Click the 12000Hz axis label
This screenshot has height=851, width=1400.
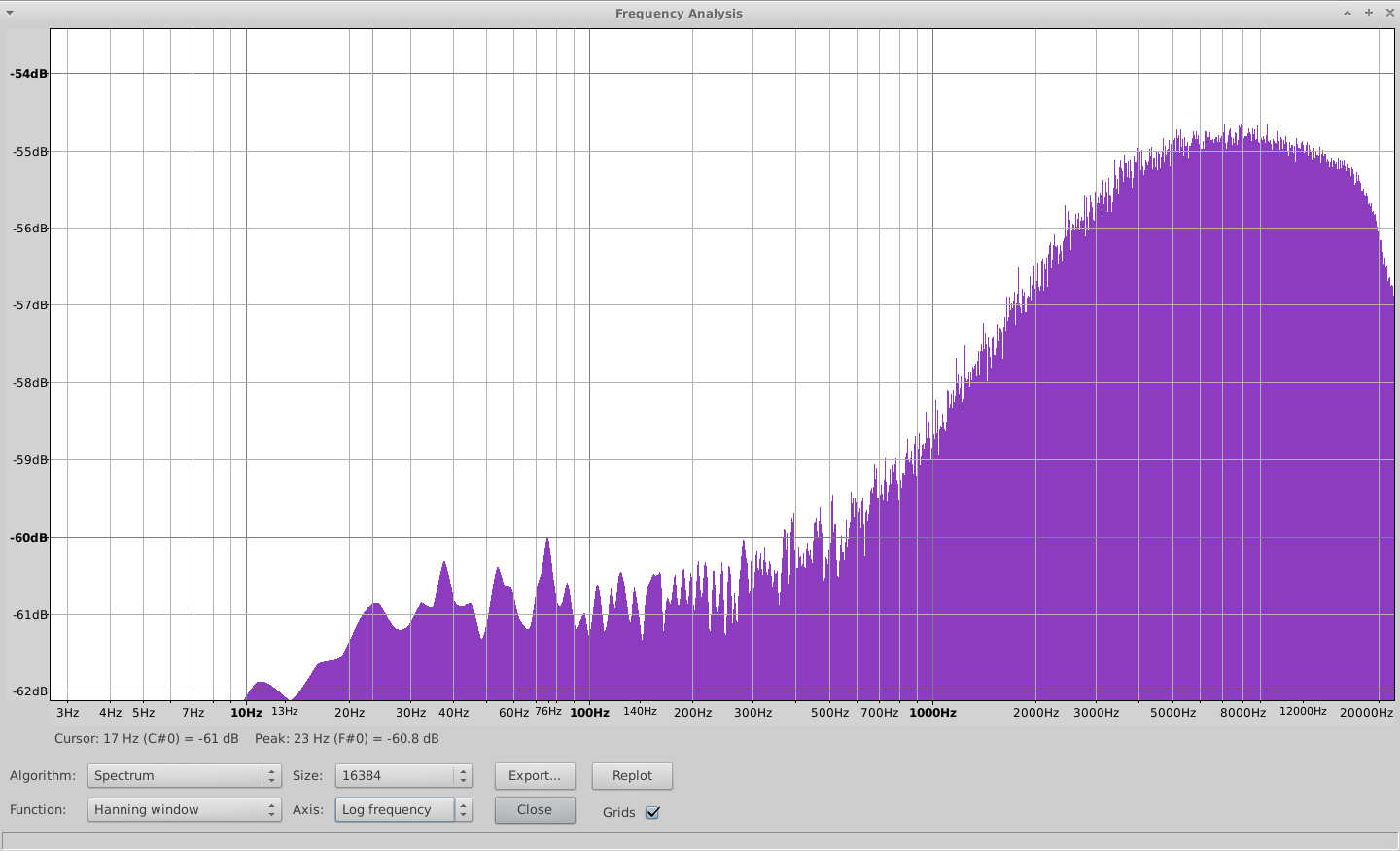pyautogui.click(x=1303, y=711)
